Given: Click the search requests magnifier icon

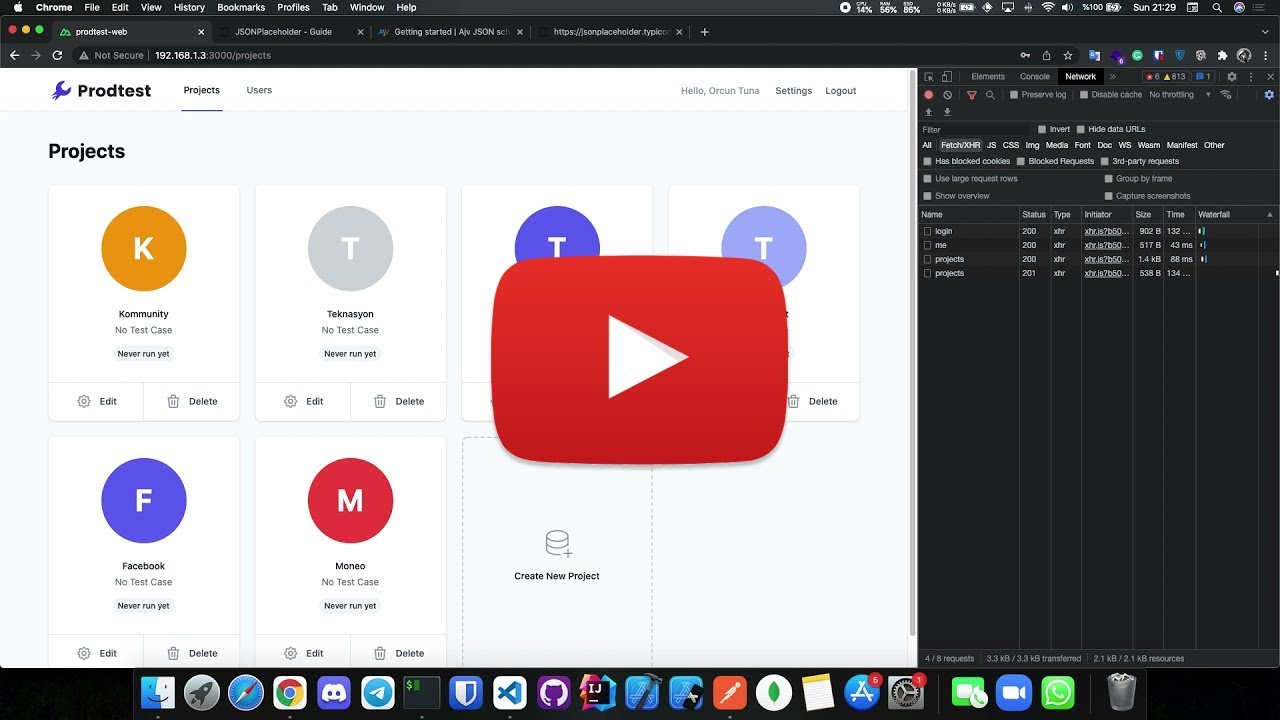Looking at the screenshot, I should [x=991, y=95].
